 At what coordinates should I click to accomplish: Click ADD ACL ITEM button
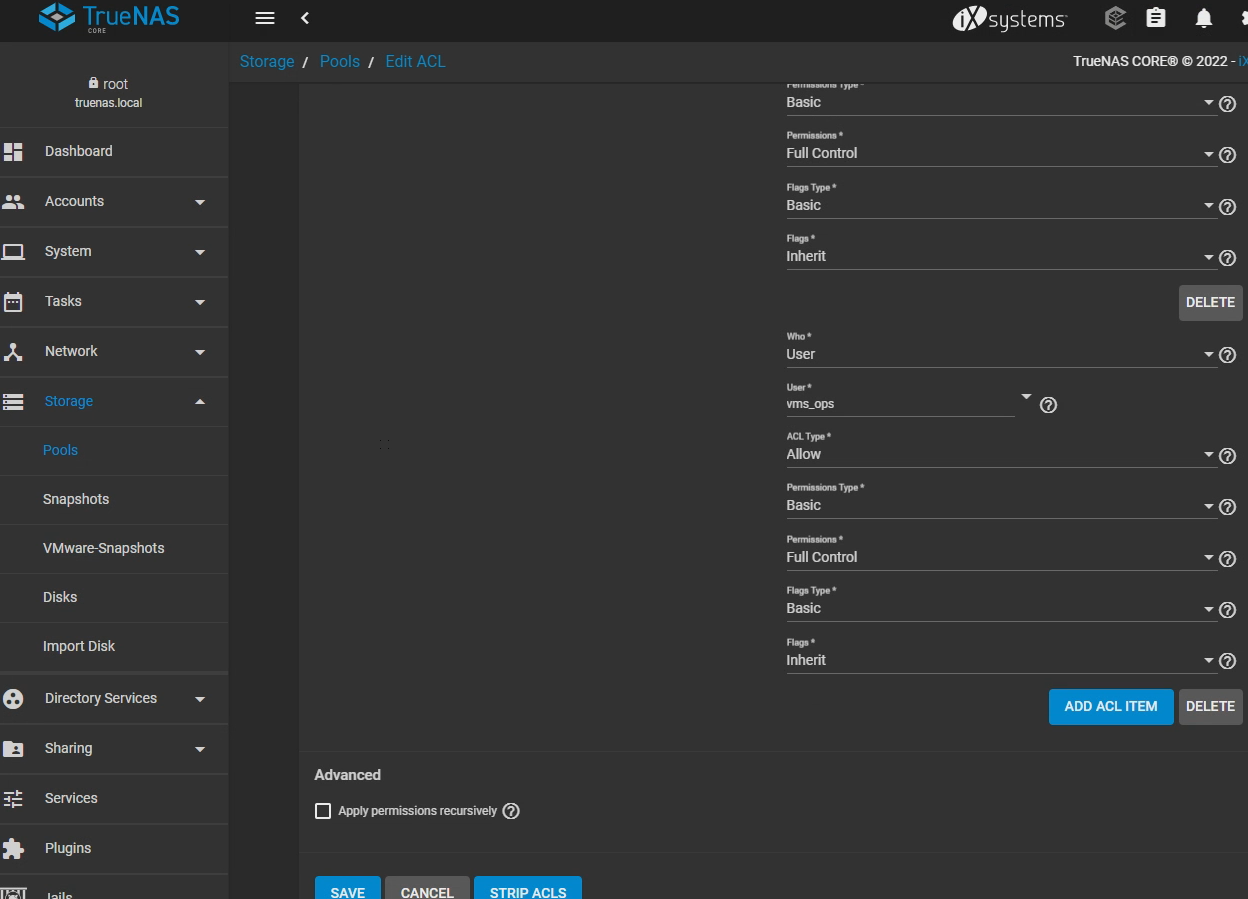1111,706
